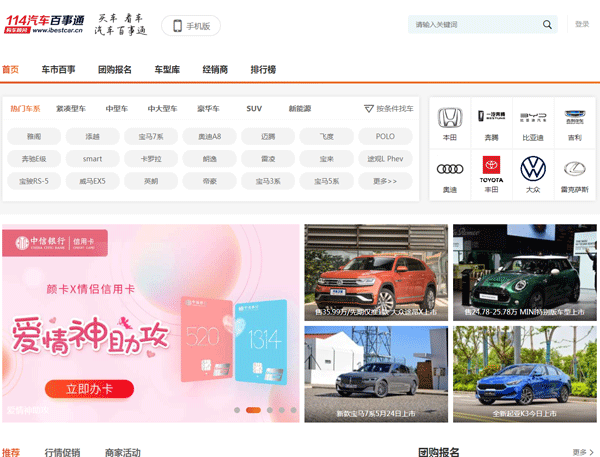Choose the 威马EX5 model pill
The width and height of the screenshot is (600, 457).
click(93, 181)
